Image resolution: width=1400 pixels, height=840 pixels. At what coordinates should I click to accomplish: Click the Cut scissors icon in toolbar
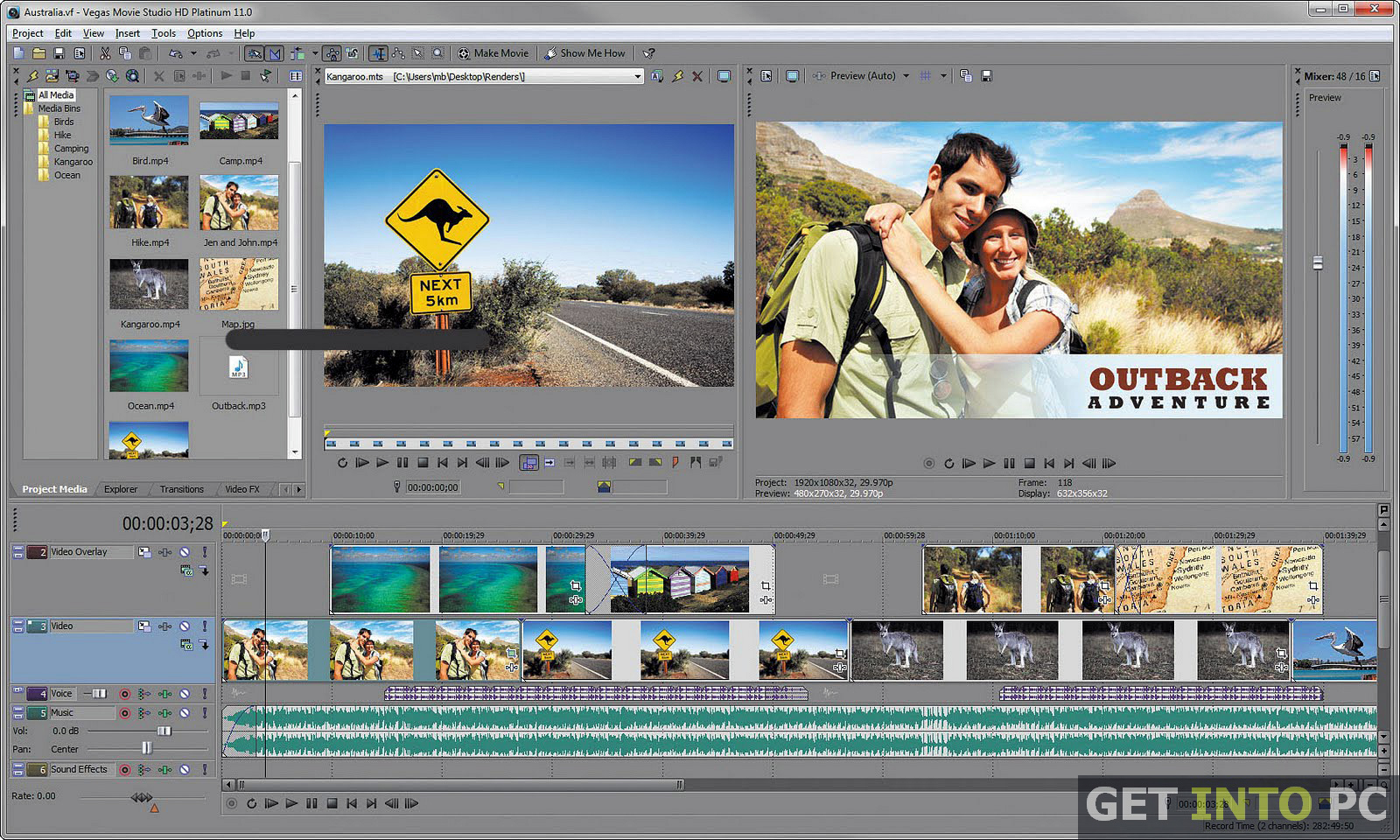pyautogui.click(x=105, y=53)
